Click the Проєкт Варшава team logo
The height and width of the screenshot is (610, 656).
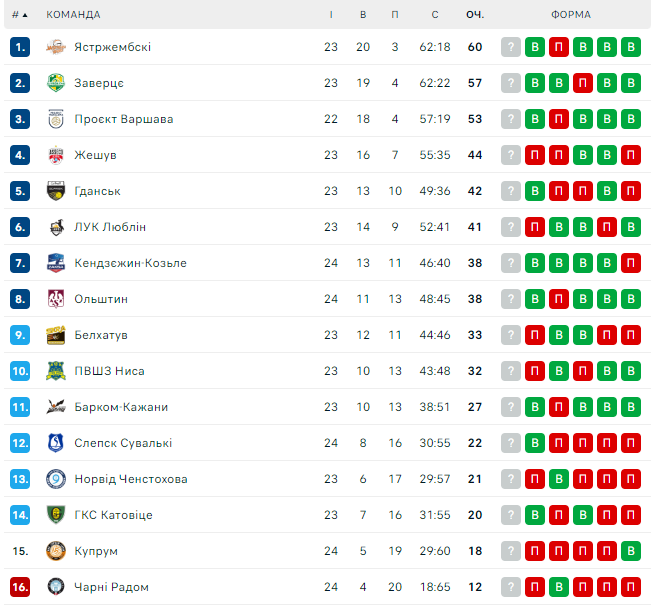[56, 119]
